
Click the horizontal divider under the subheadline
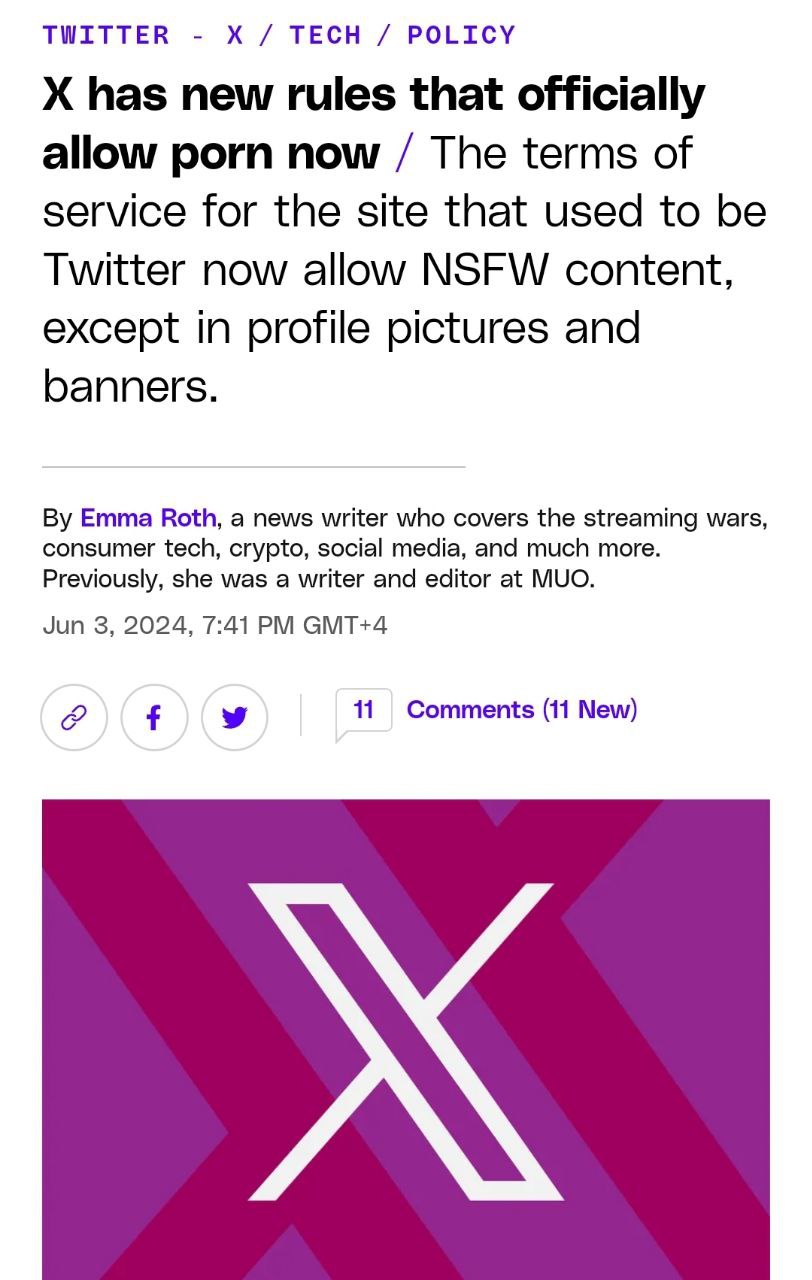click(253, 466)
